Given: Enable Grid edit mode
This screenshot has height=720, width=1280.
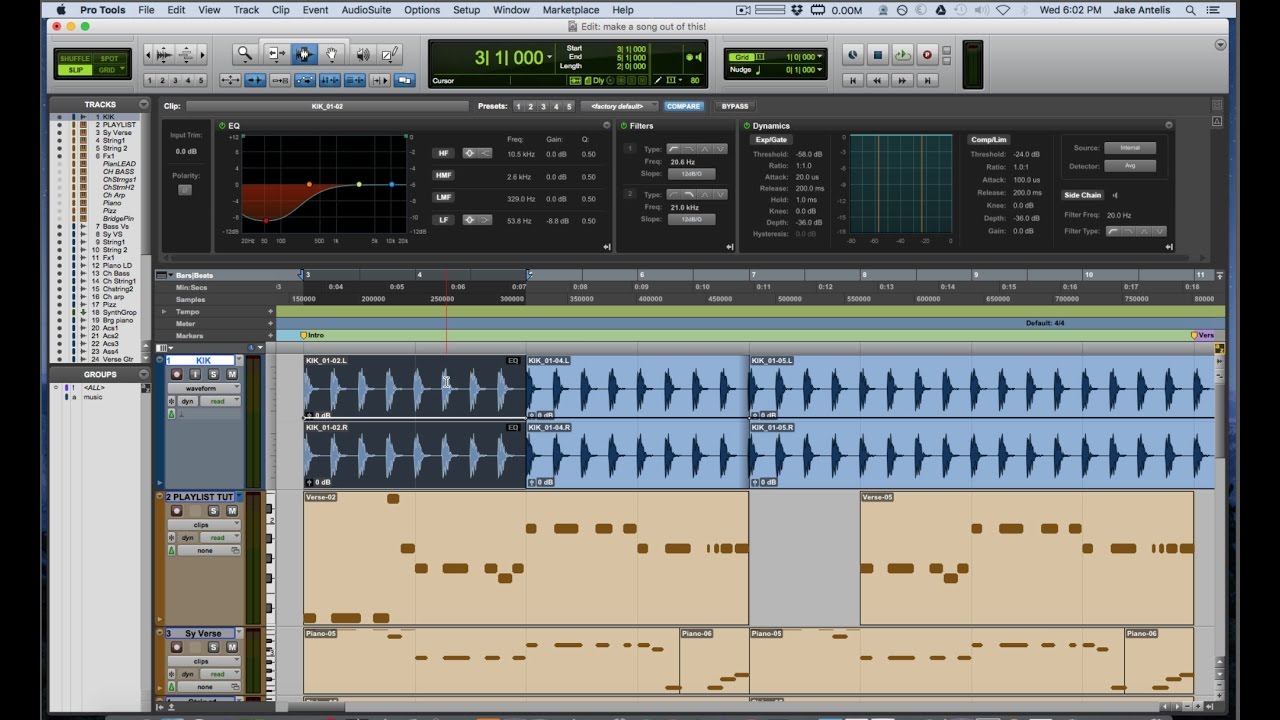Looking at the screenshot, I should (x=109, y=70).
